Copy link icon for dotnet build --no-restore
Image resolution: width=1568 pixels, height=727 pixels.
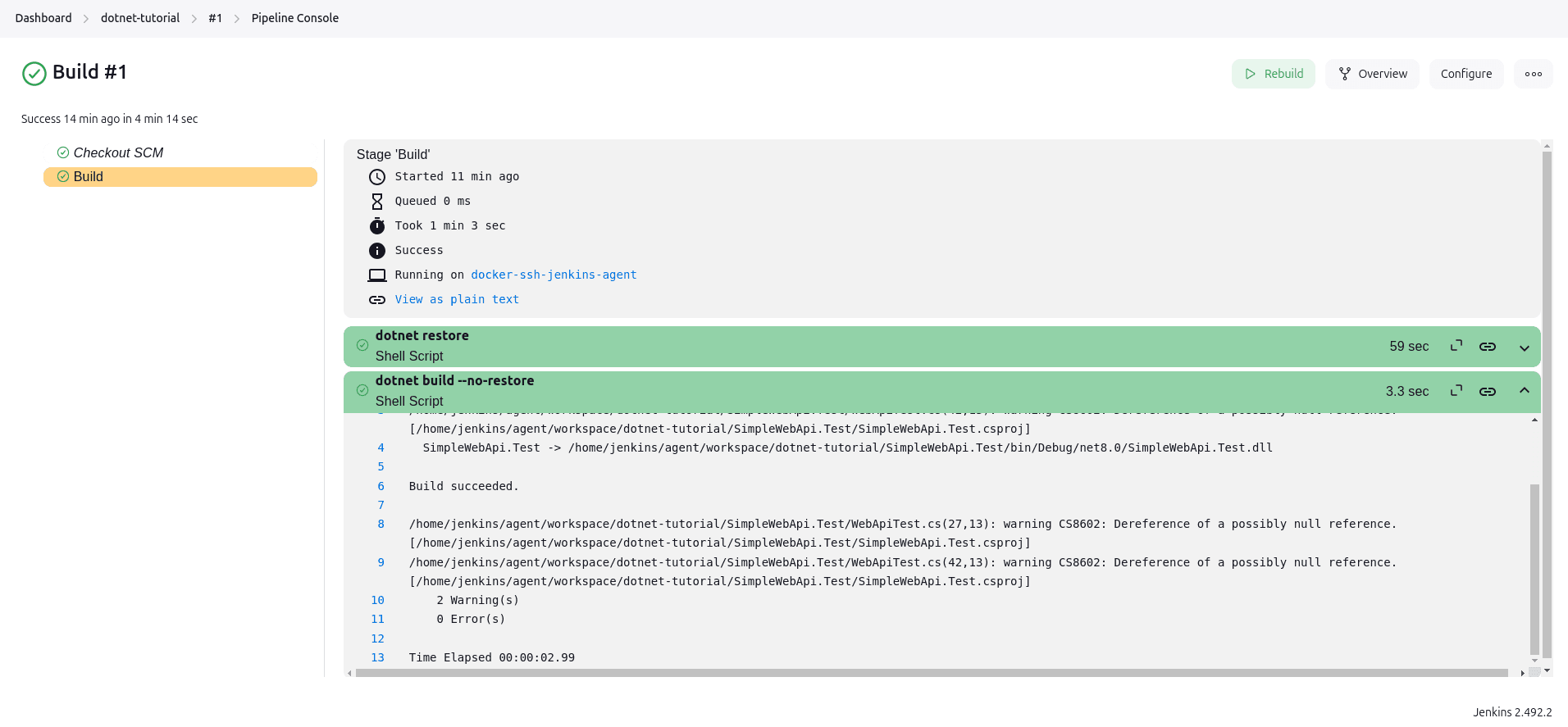coord(1488,392)
